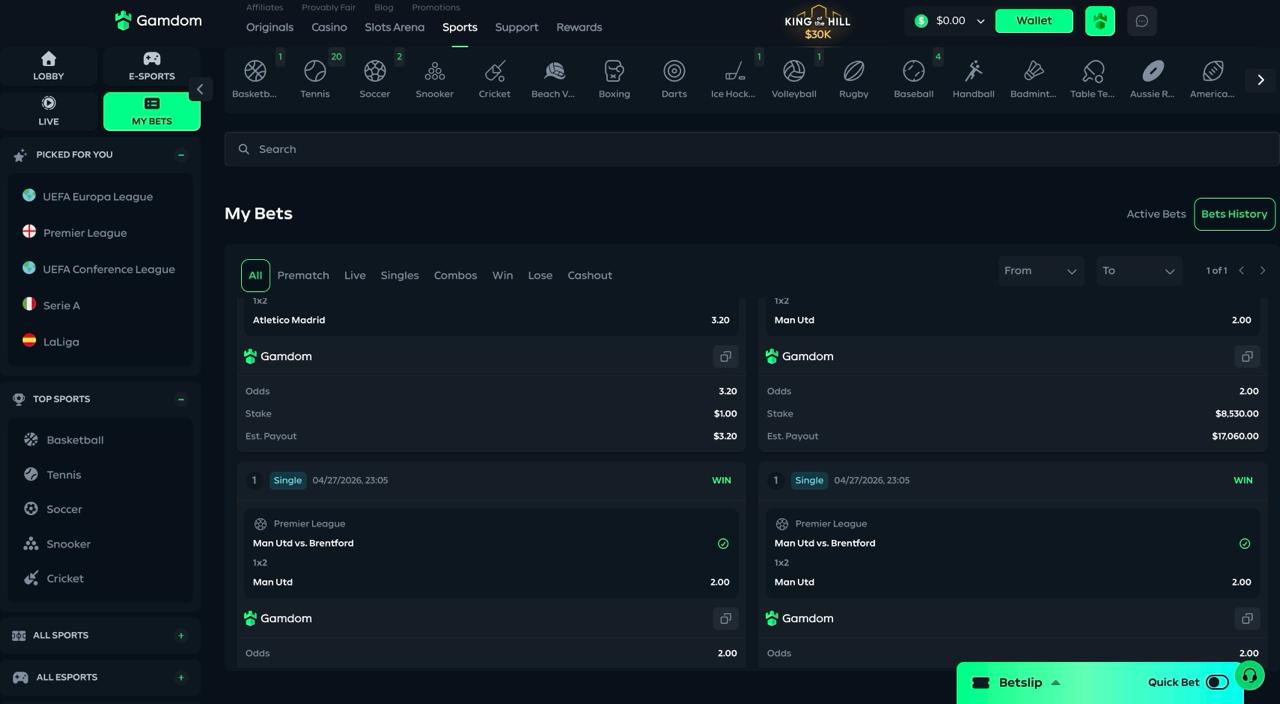This screenshot has width=1280, height=704.
Task: Open the Live play icon
Action: pyautogui.click(x=48, y=103)
